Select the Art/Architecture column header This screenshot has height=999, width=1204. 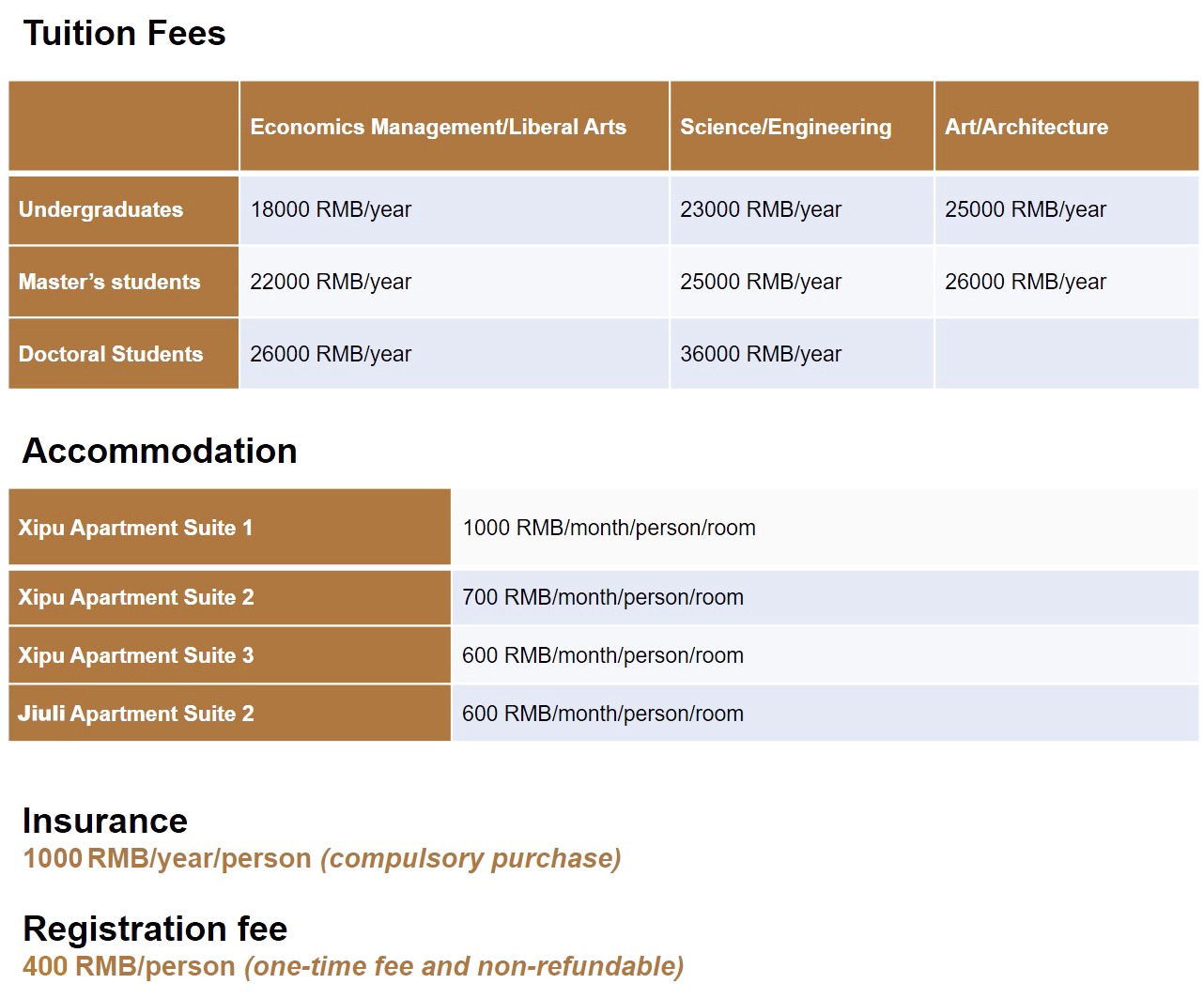[1026, 127]
